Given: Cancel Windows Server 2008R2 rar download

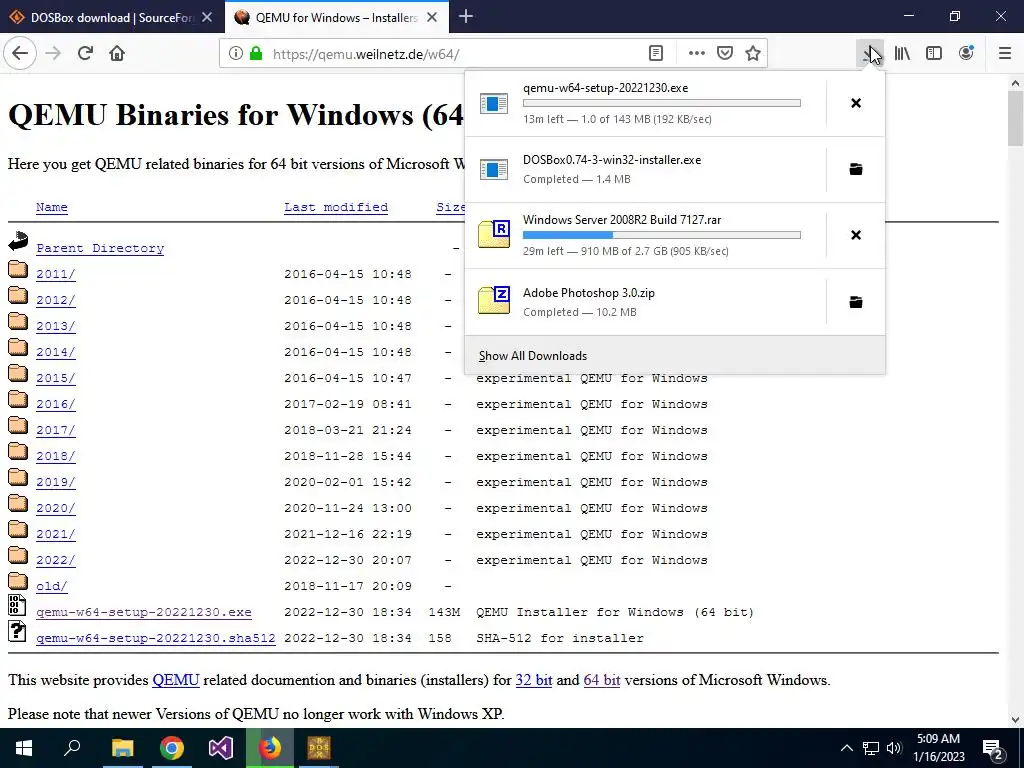Looking at the screenshot, I should pyautogui.click(x=856, y=235).
